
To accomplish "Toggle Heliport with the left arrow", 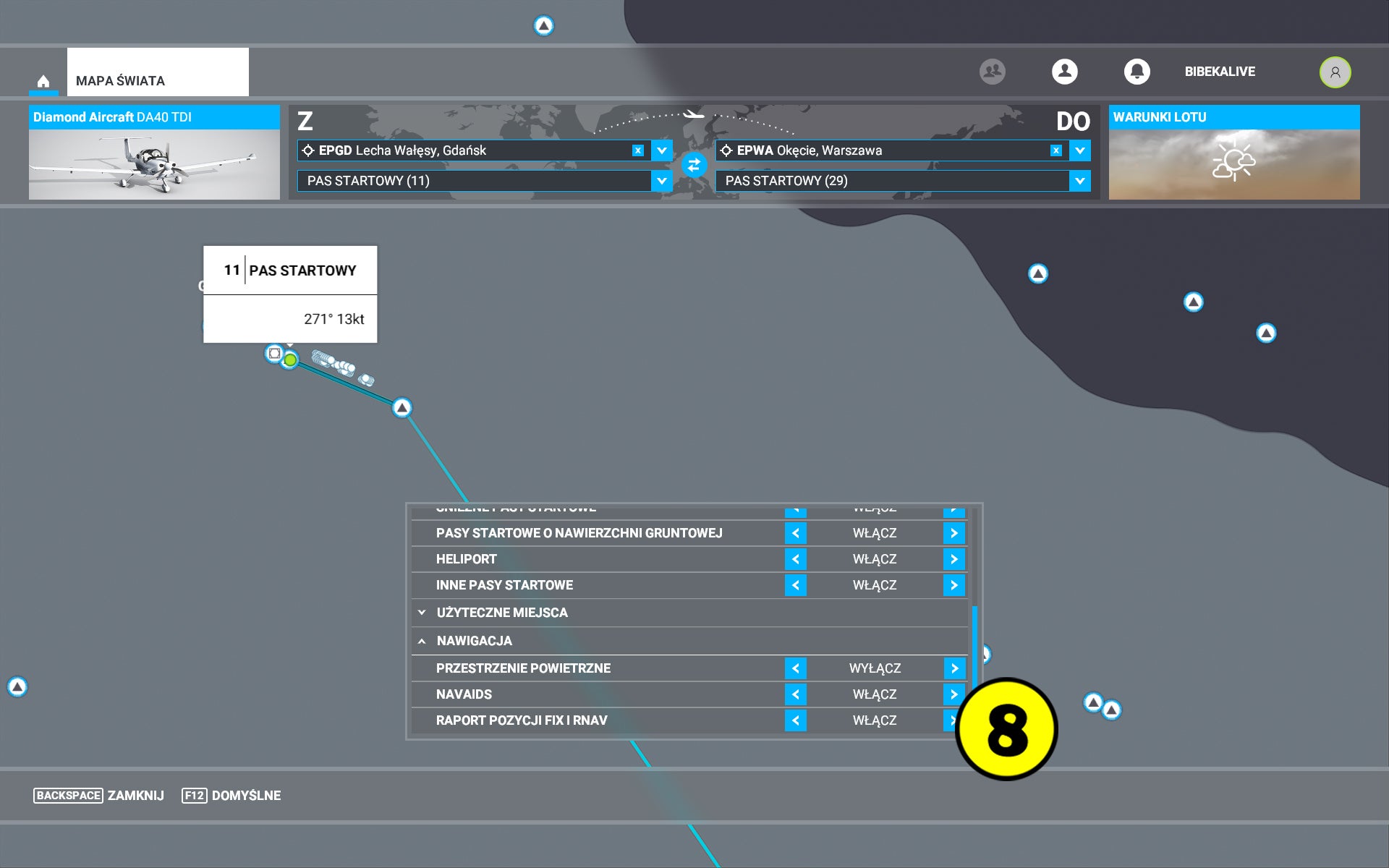I will point(795,559).
